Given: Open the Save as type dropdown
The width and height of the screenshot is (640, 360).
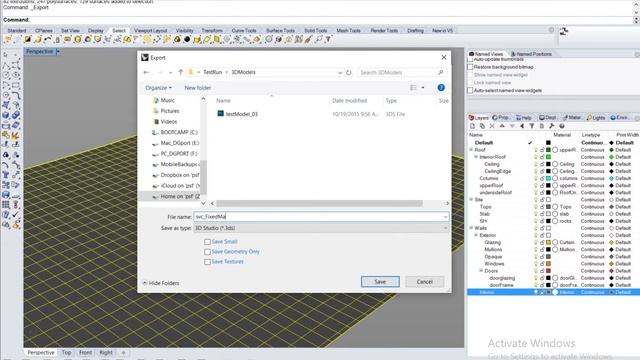Looking at the screenshot, I should [x=321, y=228].
